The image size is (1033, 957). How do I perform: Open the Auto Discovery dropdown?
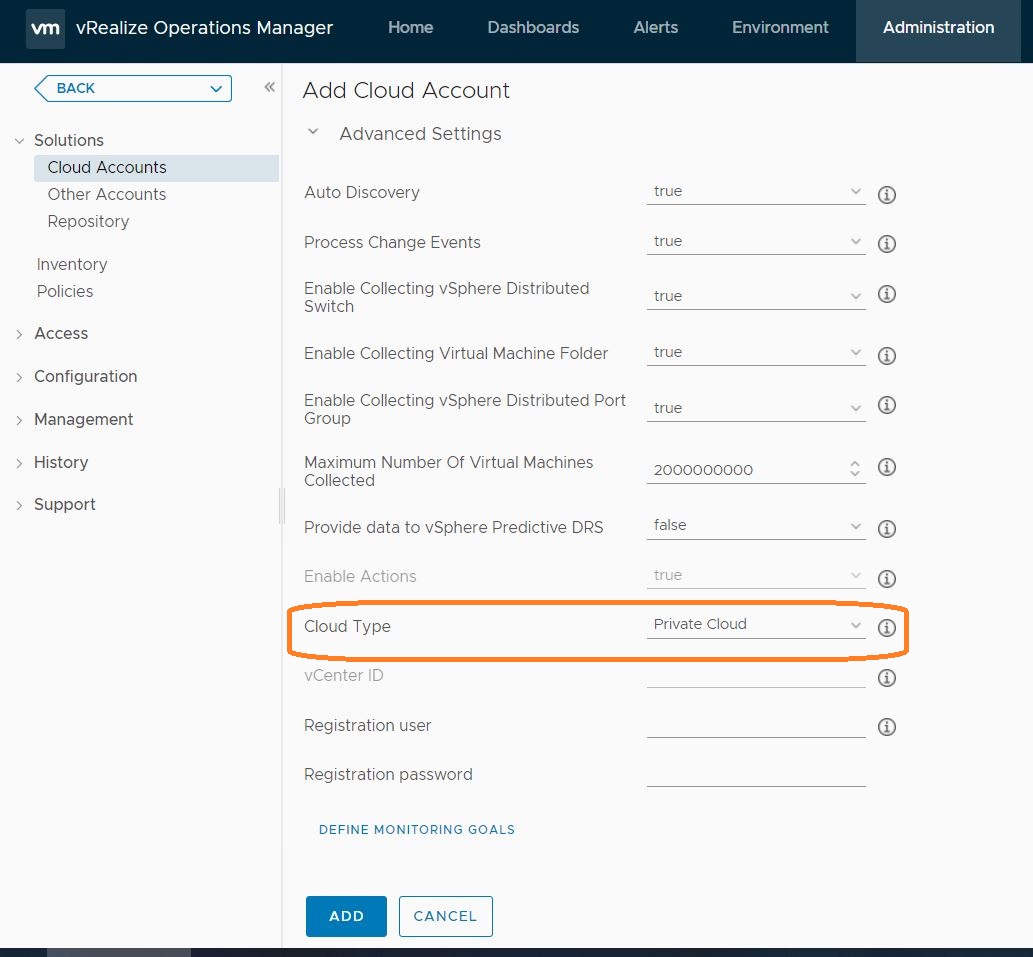point(755,191)
